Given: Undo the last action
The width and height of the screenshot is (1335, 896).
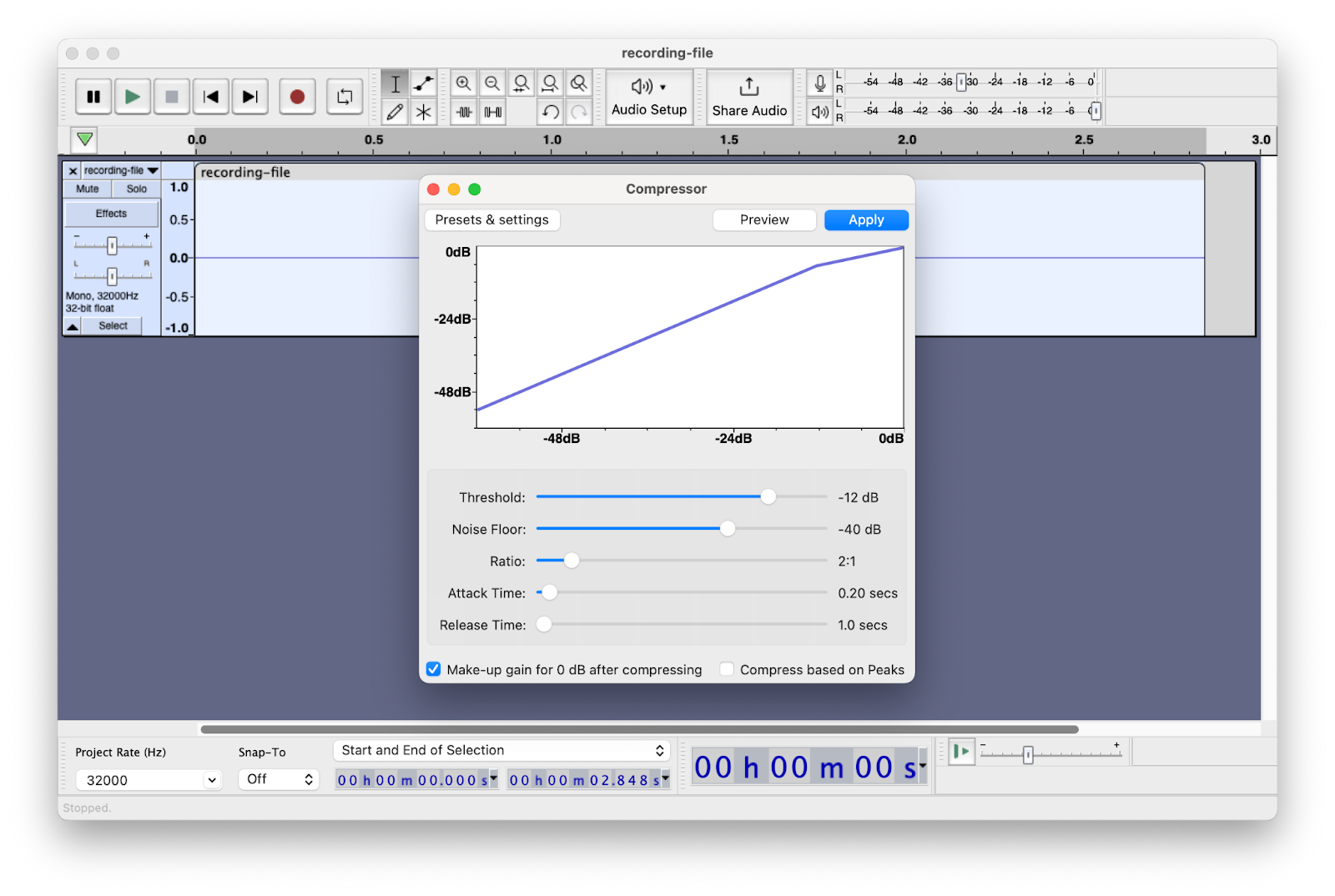Looking at the screenshot, I should click(550, 112).
